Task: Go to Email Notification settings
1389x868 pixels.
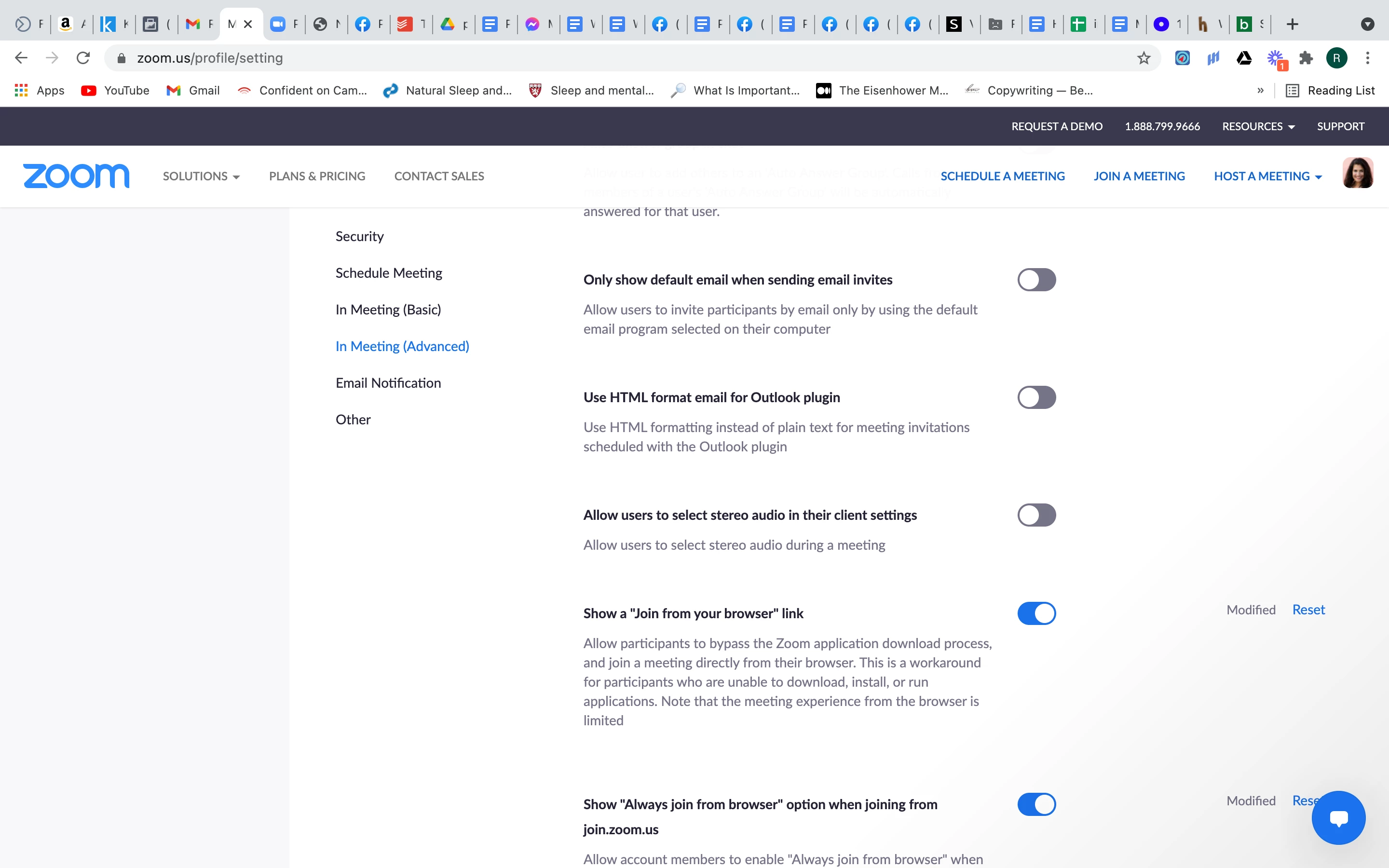Action: pyautogui.click(x=388, y=383)
